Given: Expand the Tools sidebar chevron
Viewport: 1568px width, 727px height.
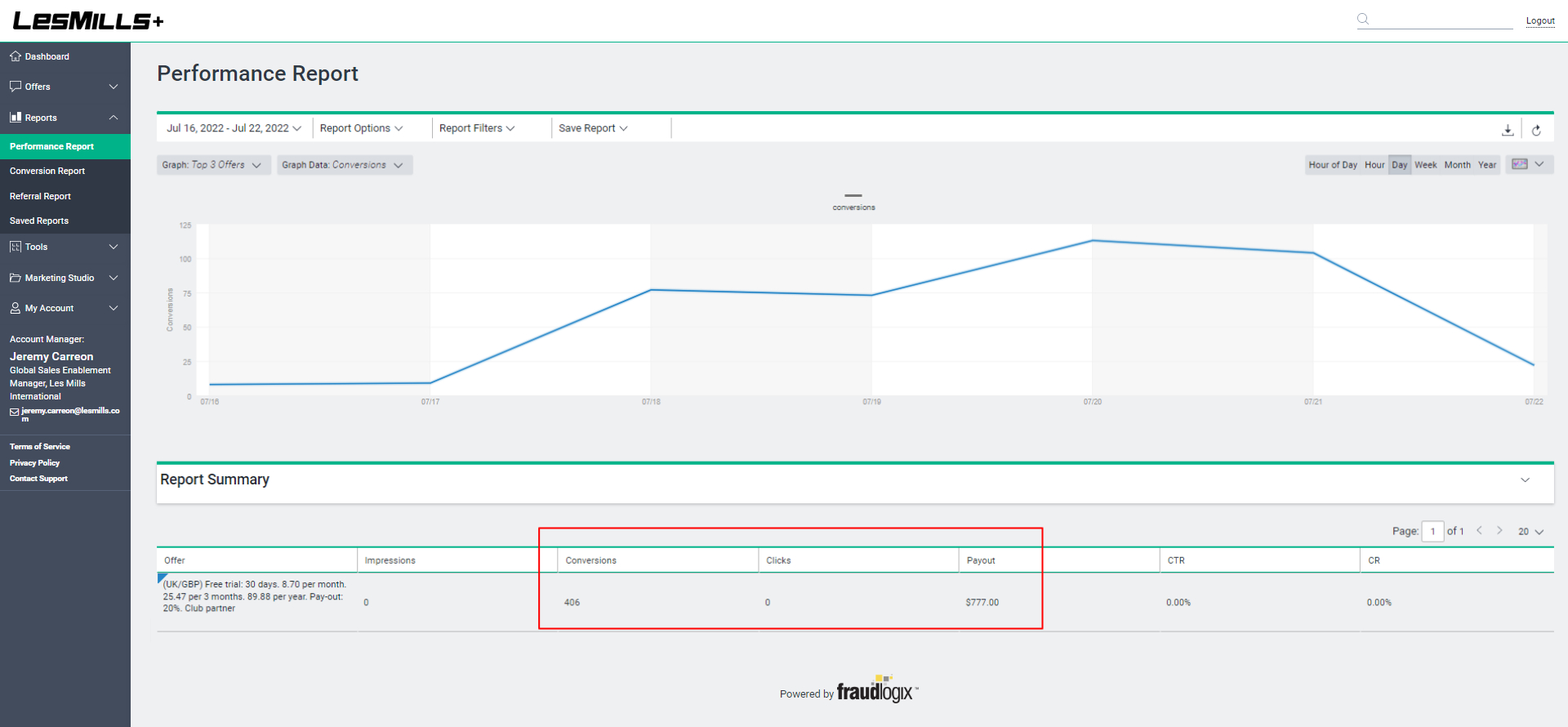Looking at the screenshot, I should tap(114, 247).
